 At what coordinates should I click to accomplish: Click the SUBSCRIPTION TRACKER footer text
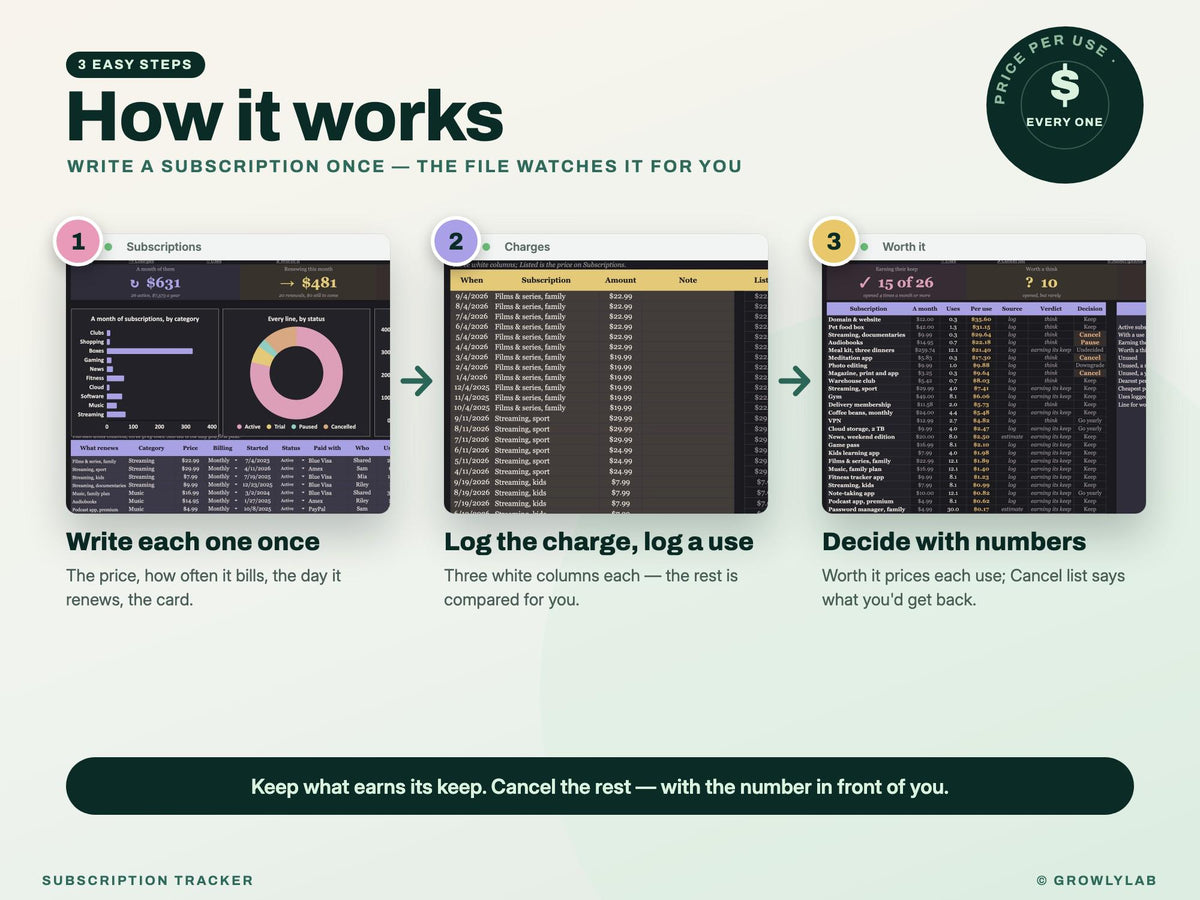pos(148,881)
